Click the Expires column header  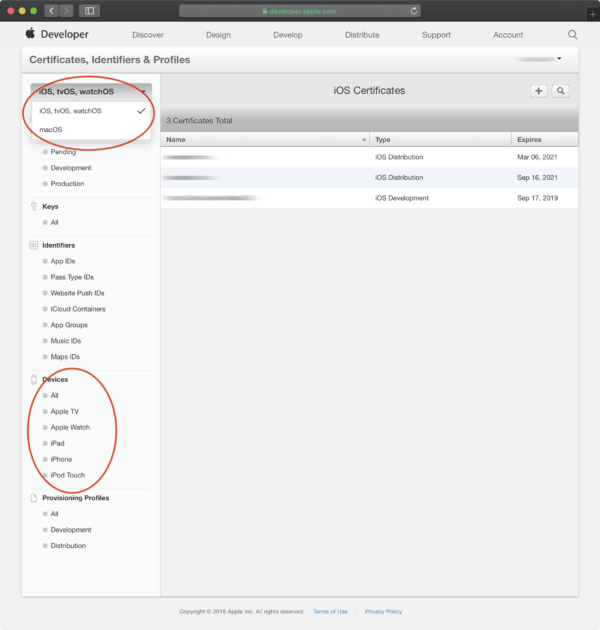(545, 139)
